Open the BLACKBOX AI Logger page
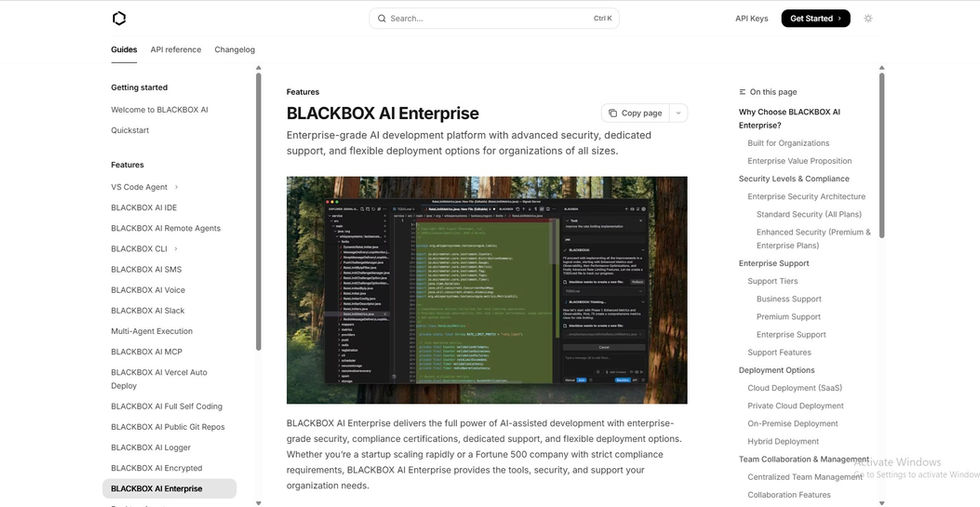 pyautogui.click(x=151, y=448)
